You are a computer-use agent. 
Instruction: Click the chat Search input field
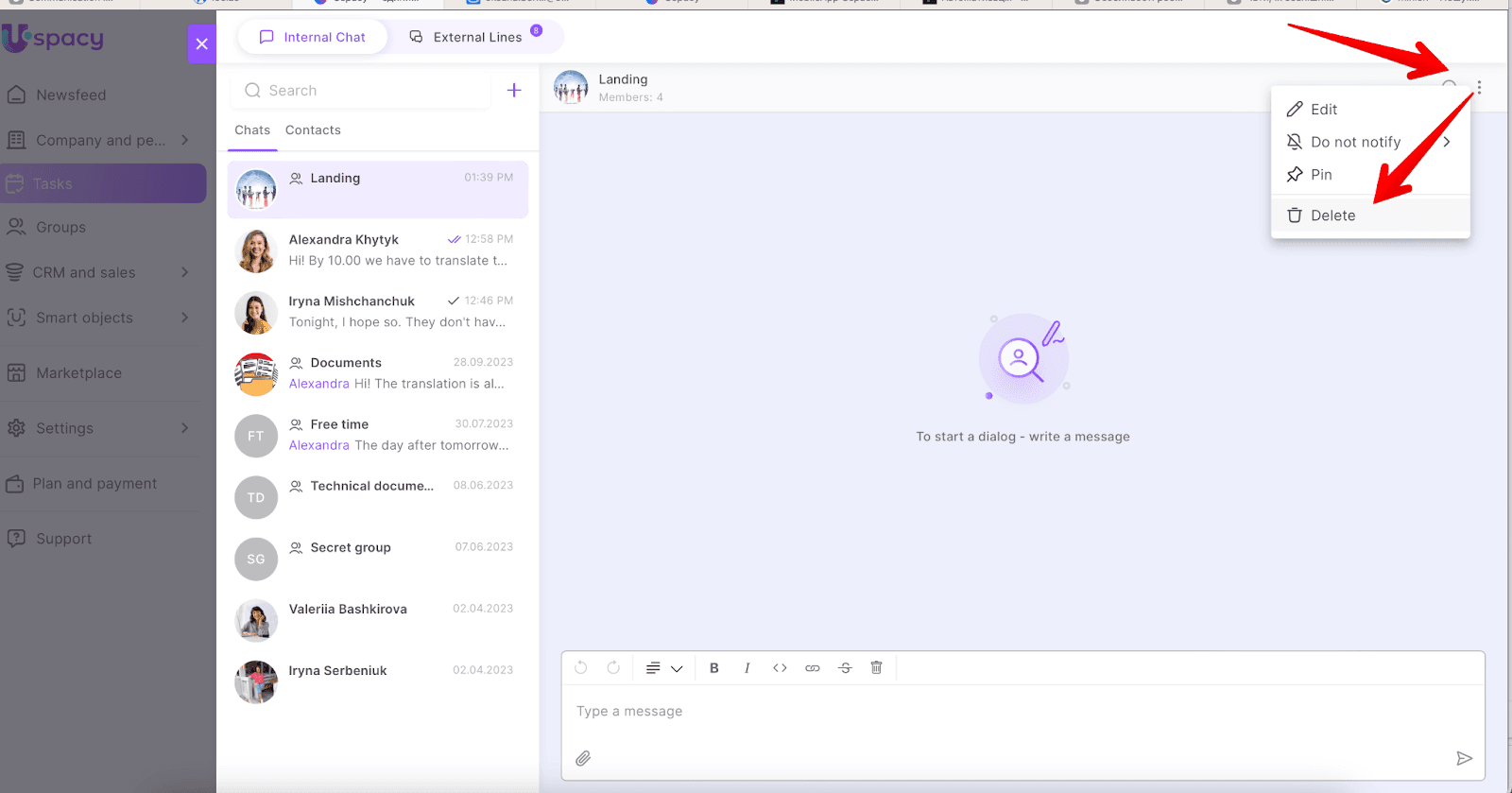[369, 91]
